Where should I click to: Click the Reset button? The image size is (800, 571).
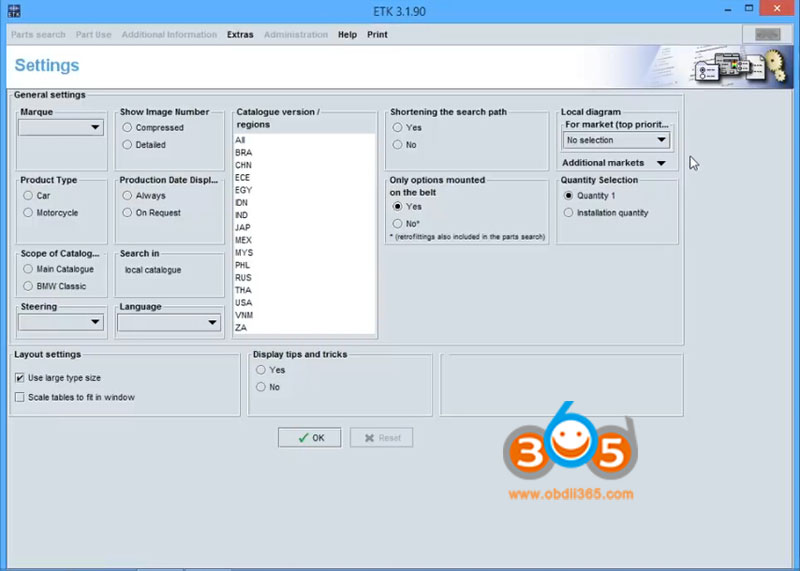(x=382, y=438)
